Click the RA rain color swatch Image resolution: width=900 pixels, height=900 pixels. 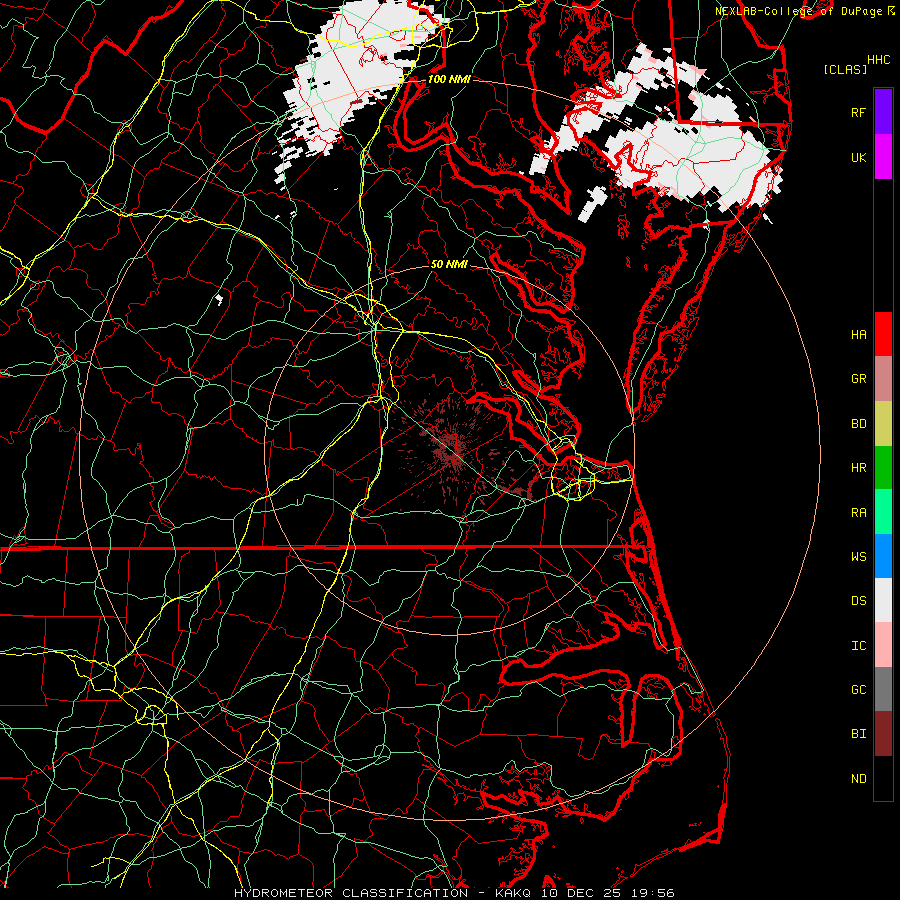pos(883,512)
